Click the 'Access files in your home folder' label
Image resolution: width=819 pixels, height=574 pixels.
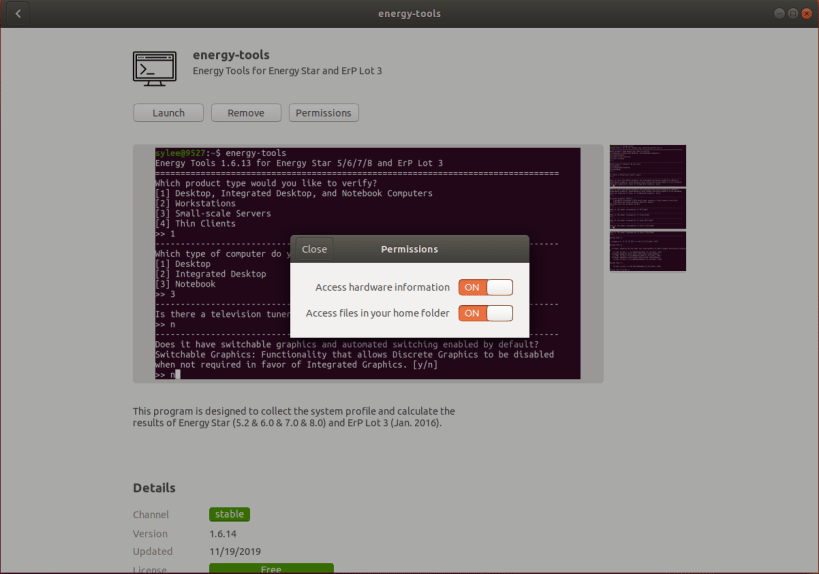pos(378,313)
